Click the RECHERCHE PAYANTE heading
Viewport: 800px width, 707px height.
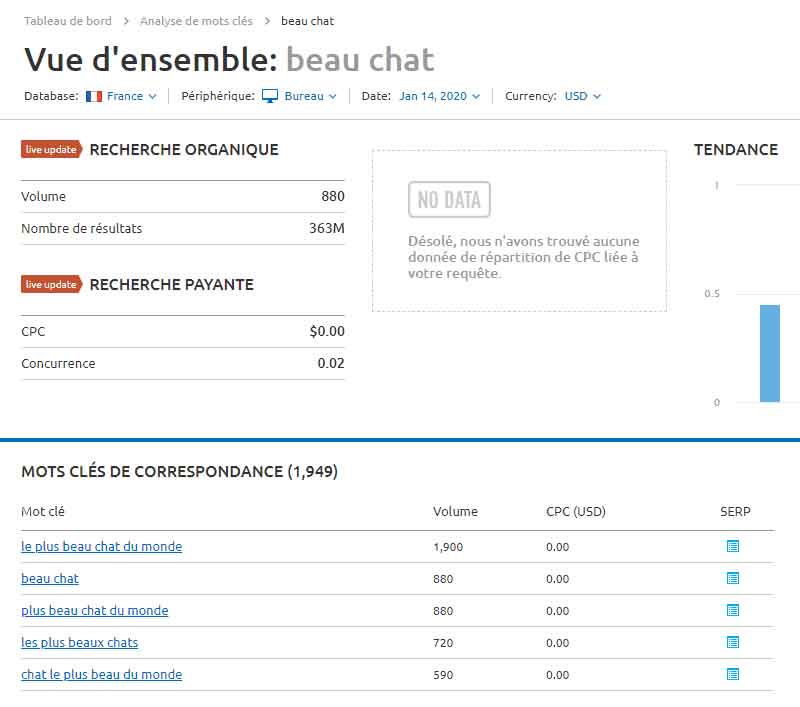[x=171, y=284]
